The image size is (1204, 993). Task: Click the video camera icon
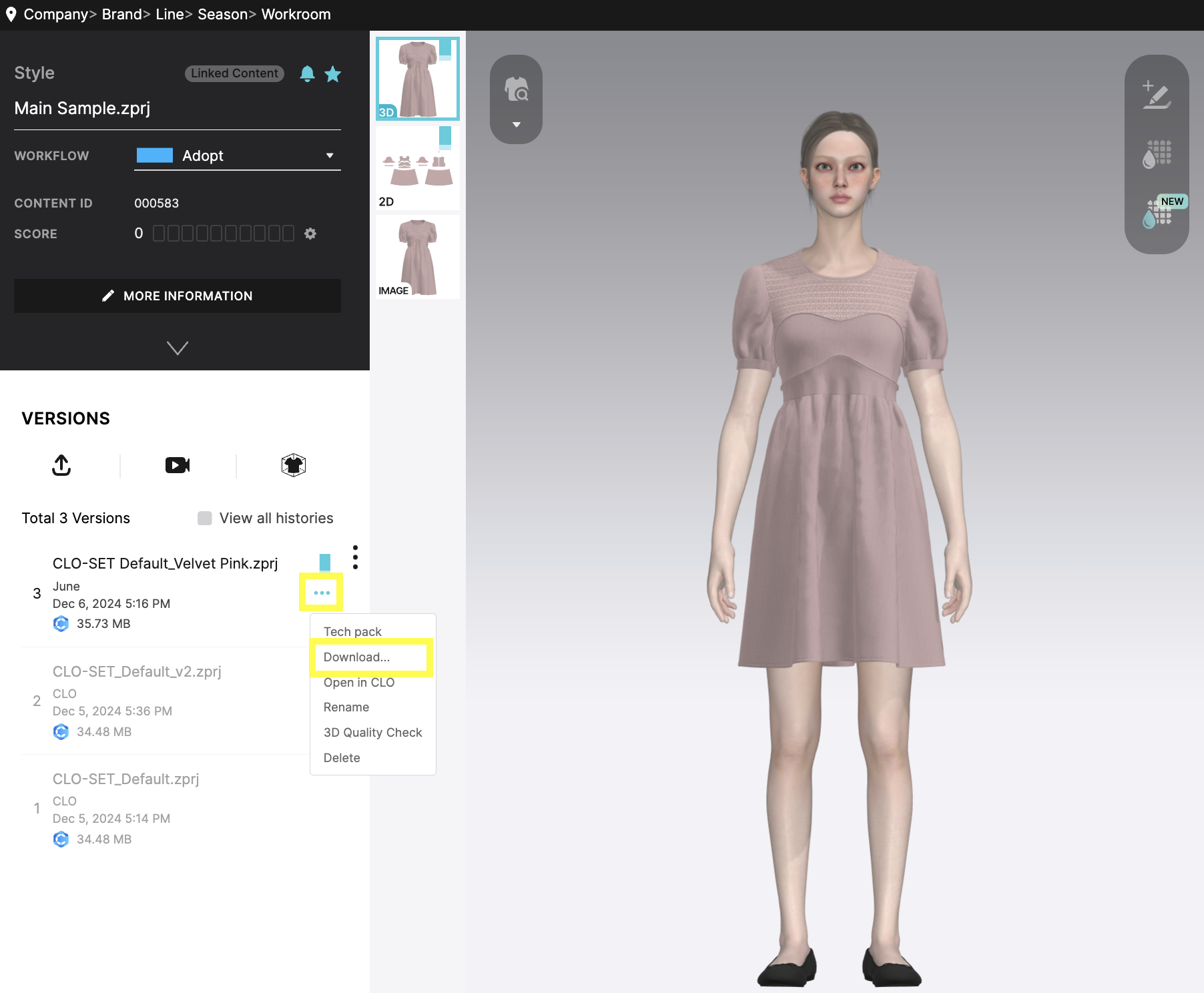pos(178,465)
